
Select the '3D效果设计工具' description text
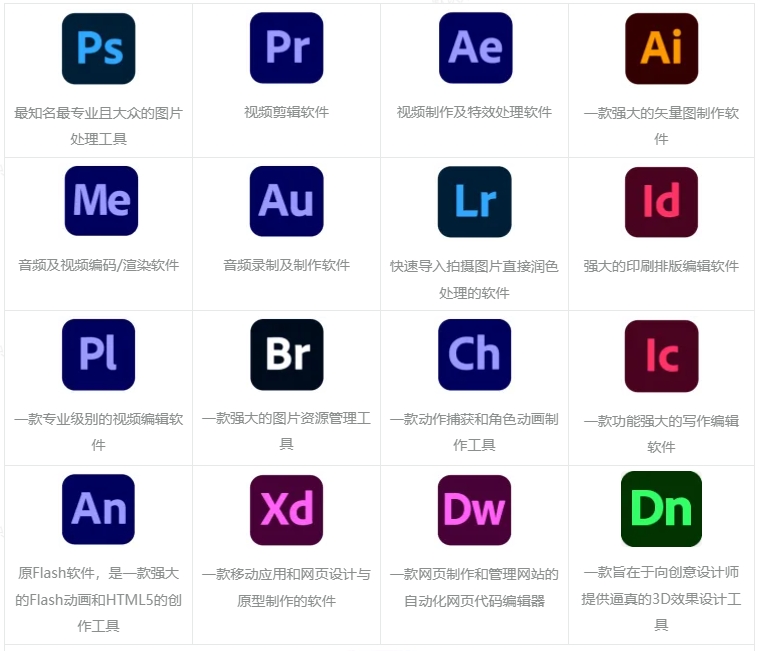point(662,598)
